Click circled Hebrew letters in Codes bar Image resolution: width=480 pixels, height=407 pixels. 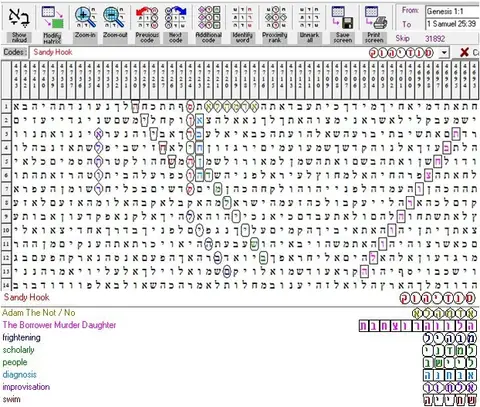tap(401, 53)
